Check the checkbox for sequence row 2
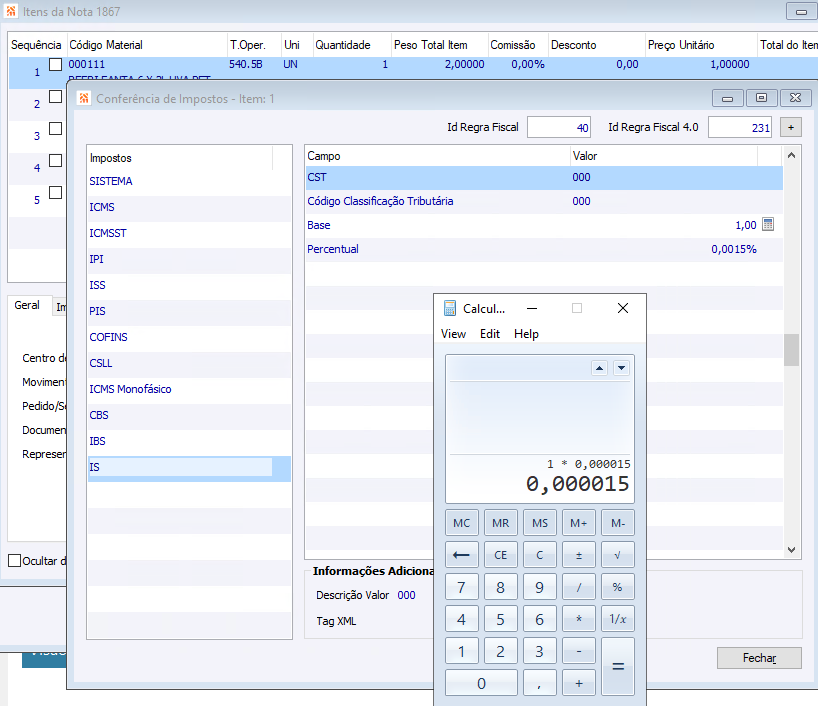Screen dimensions: 818x706 (55, 97)
